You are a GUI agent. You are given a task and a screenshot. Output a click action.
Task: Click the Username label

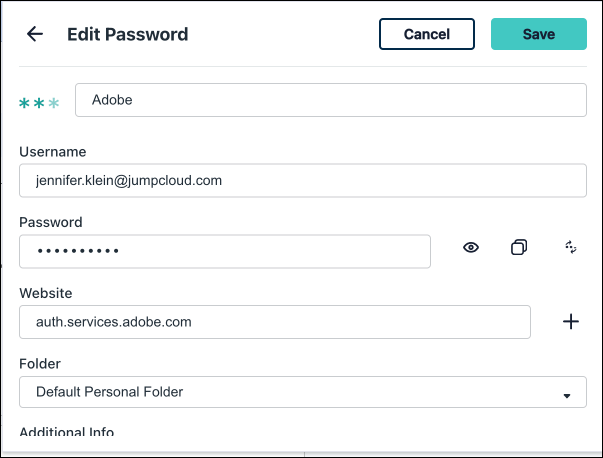tap(52, 152)
